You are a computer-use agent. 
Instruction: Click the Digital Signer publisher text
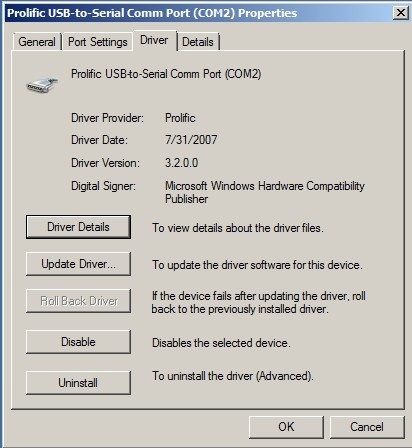pos(265,192)
